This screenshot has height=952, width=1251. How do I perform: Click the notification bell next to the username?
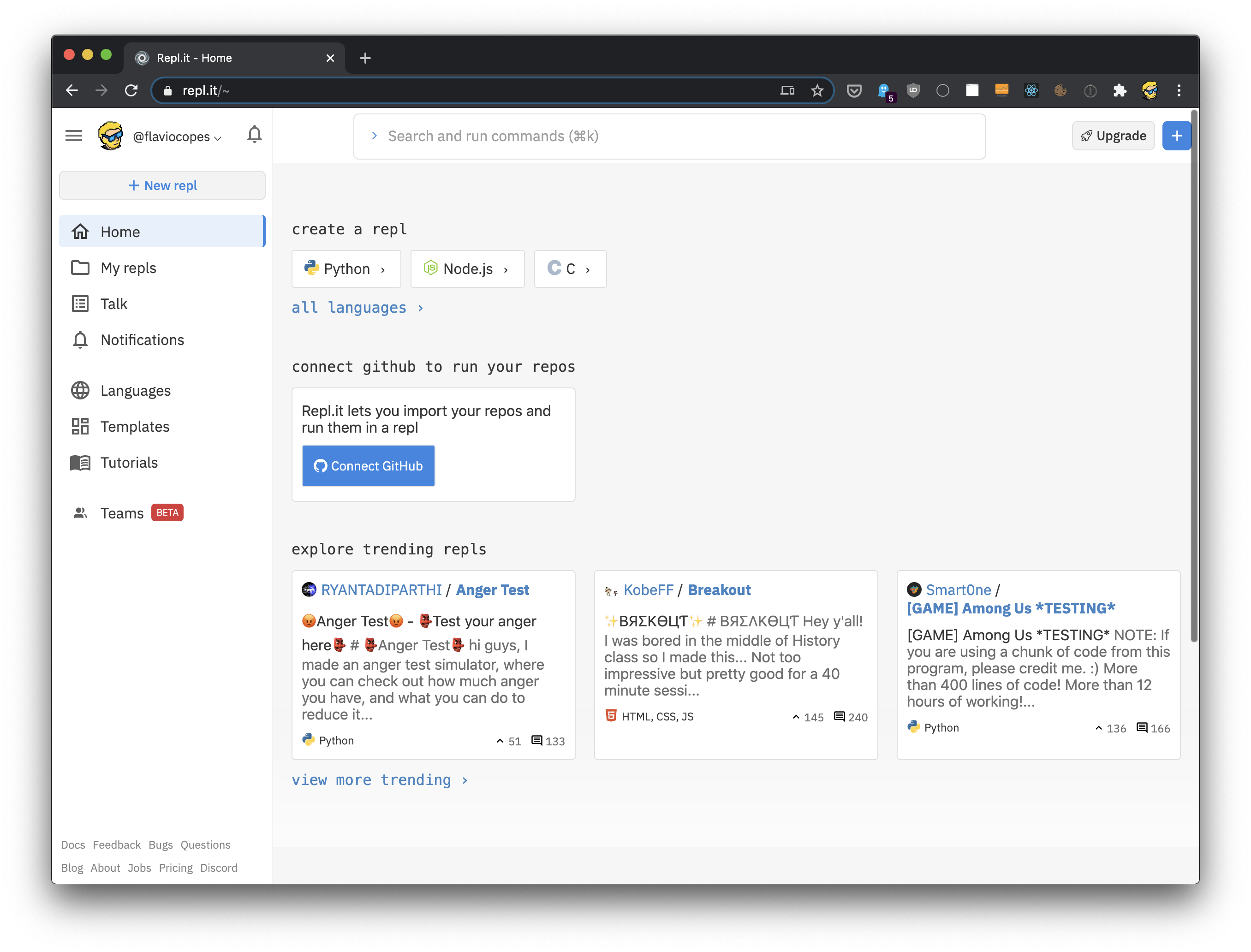254,135
